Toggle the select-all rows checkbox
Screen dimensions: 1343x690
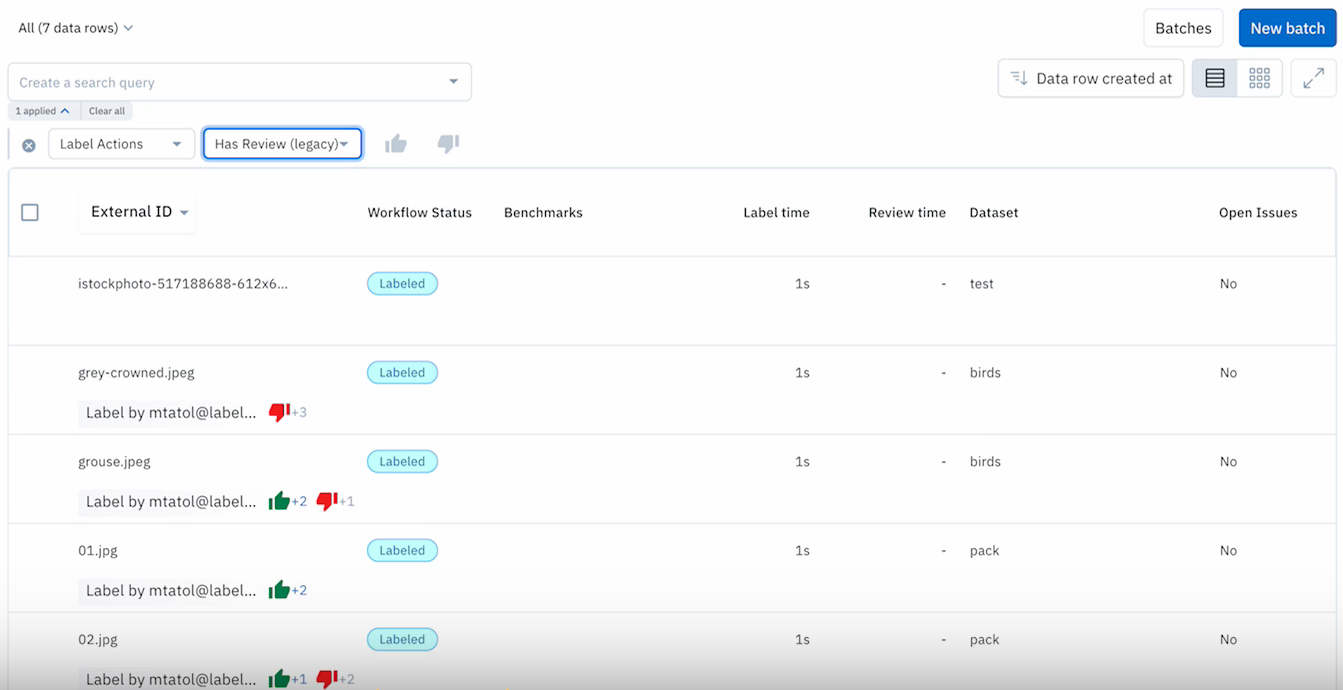30,212
